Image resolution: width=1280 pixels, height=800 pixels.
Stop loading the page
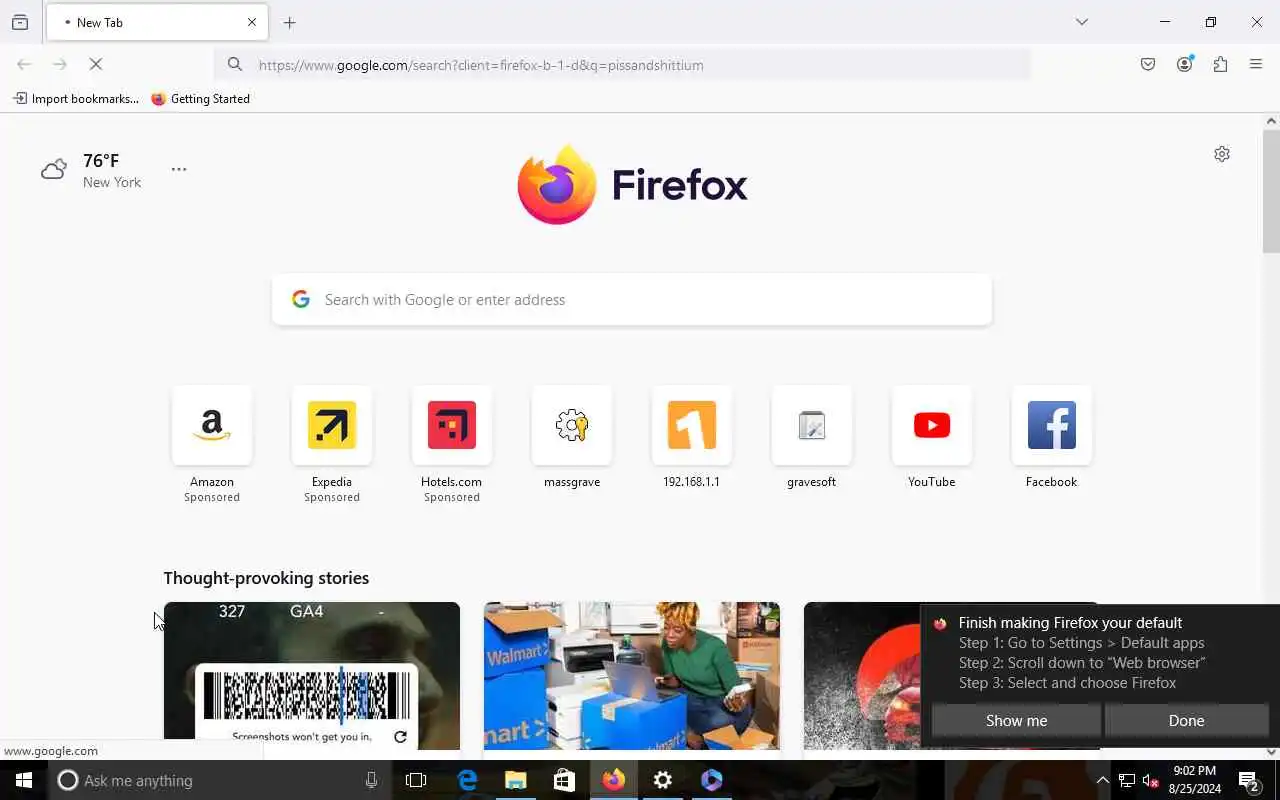(96, 64)
